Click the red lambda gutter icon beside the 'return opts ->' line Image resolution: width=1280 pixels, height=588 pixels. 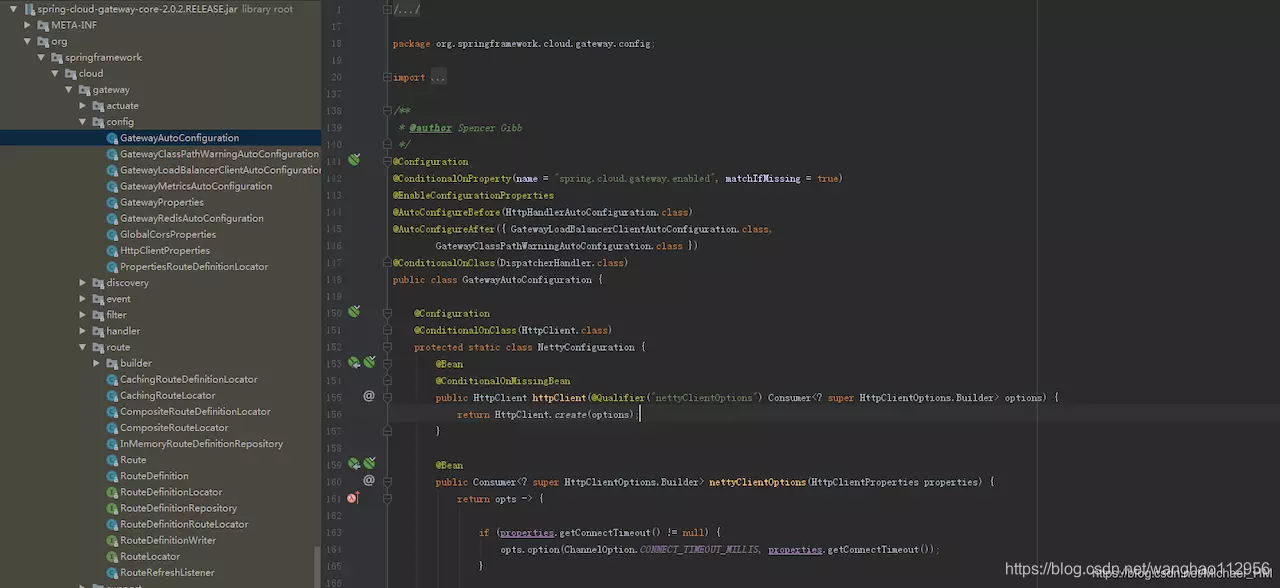[x=352, y=498]
